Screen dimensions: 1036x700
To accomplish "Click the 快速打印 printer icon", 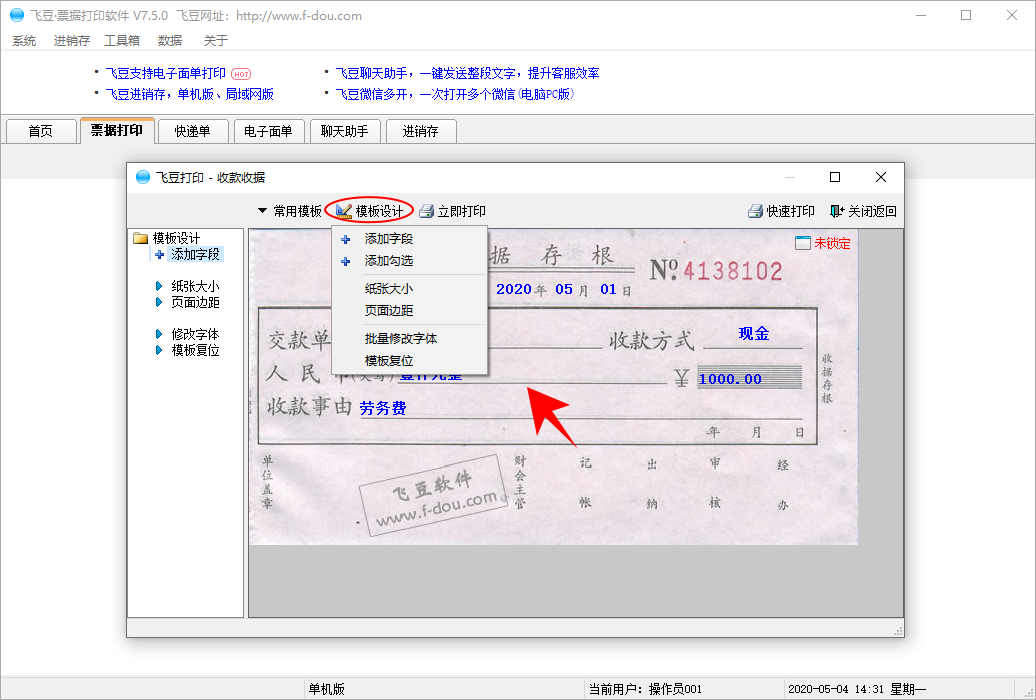I will coord(755,211).
